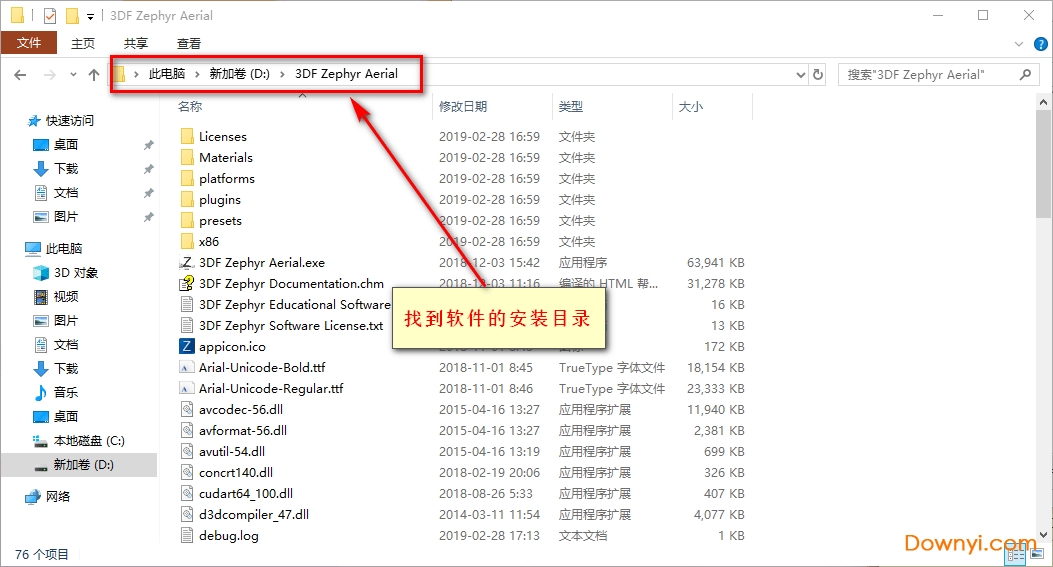1053x567 pixels.
Task: Open the recent locations dropdown arrow
Action: [73, 75]
